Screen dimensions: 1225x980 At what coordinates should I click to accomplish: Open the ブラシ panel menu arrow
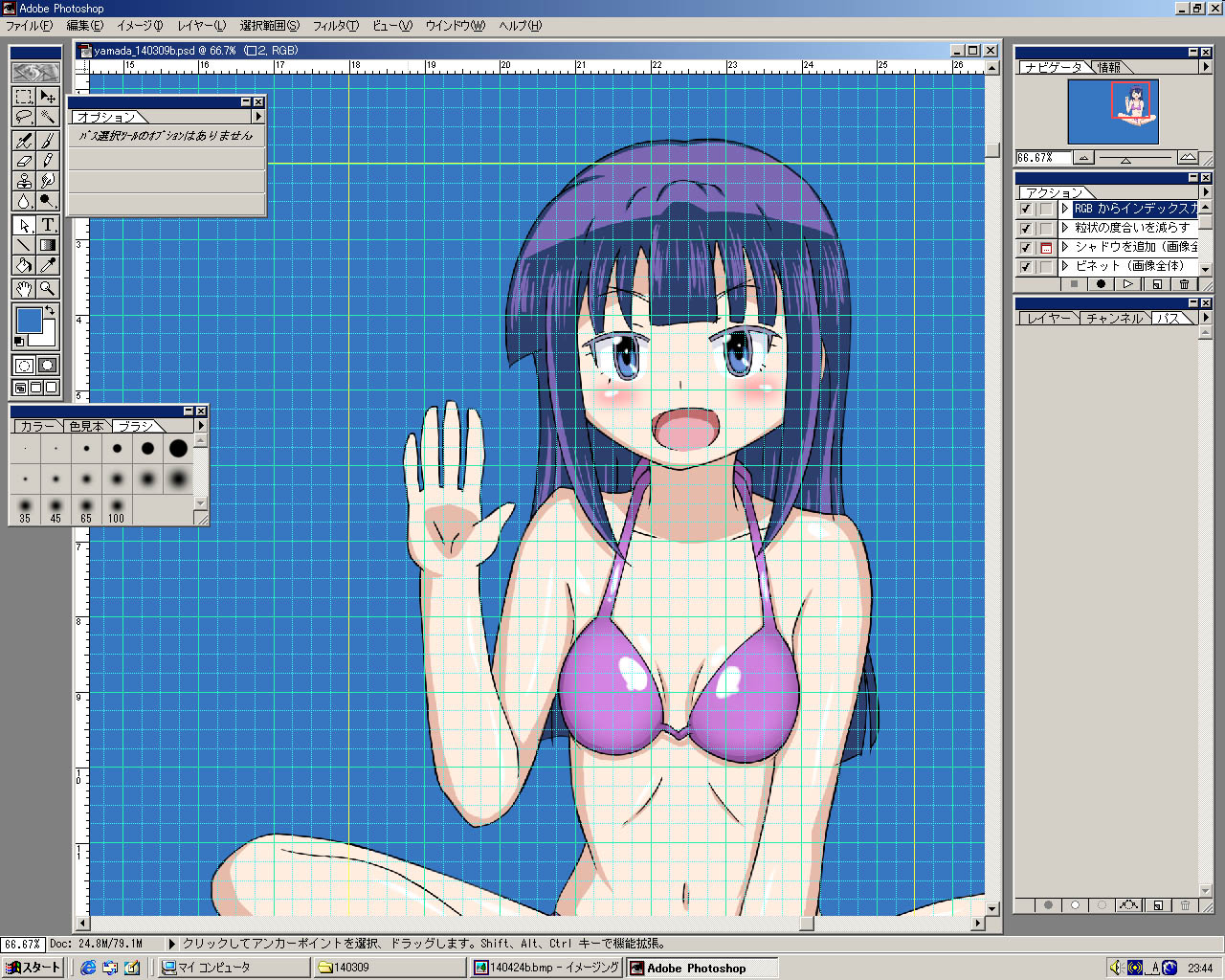200,425
